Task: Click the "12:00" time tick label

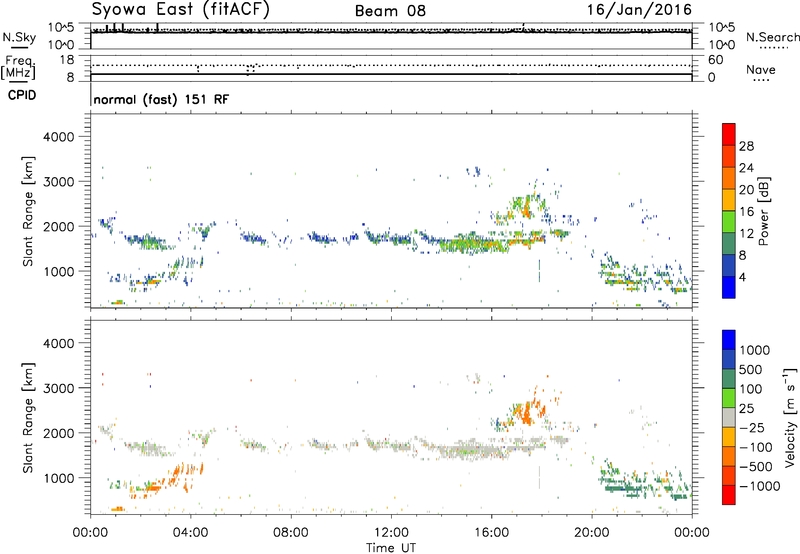Action: [391, 533]
